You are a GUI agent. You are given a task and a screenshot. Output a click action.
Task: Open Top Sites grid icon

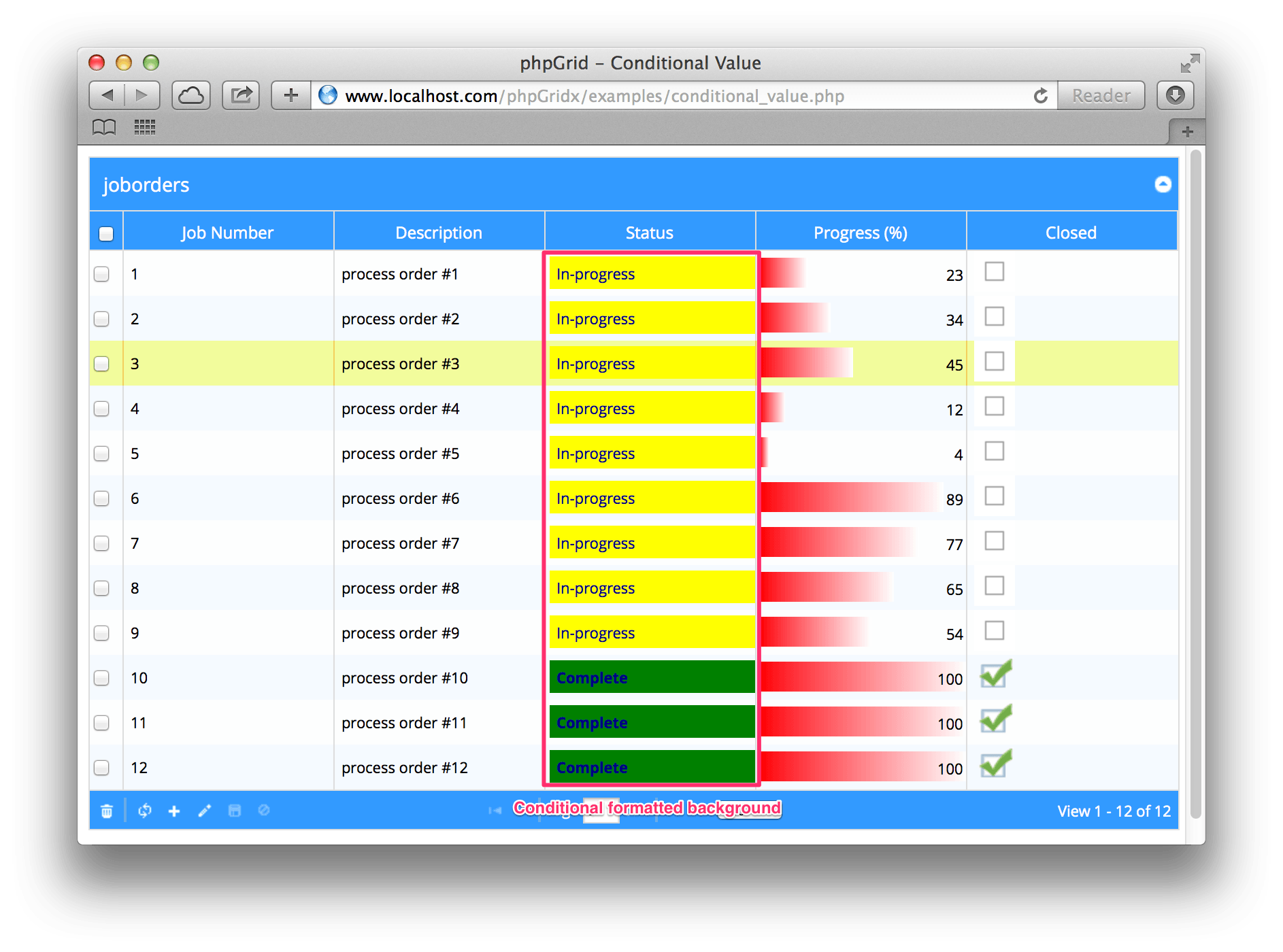pyautogui.click(x=145, y=127)
